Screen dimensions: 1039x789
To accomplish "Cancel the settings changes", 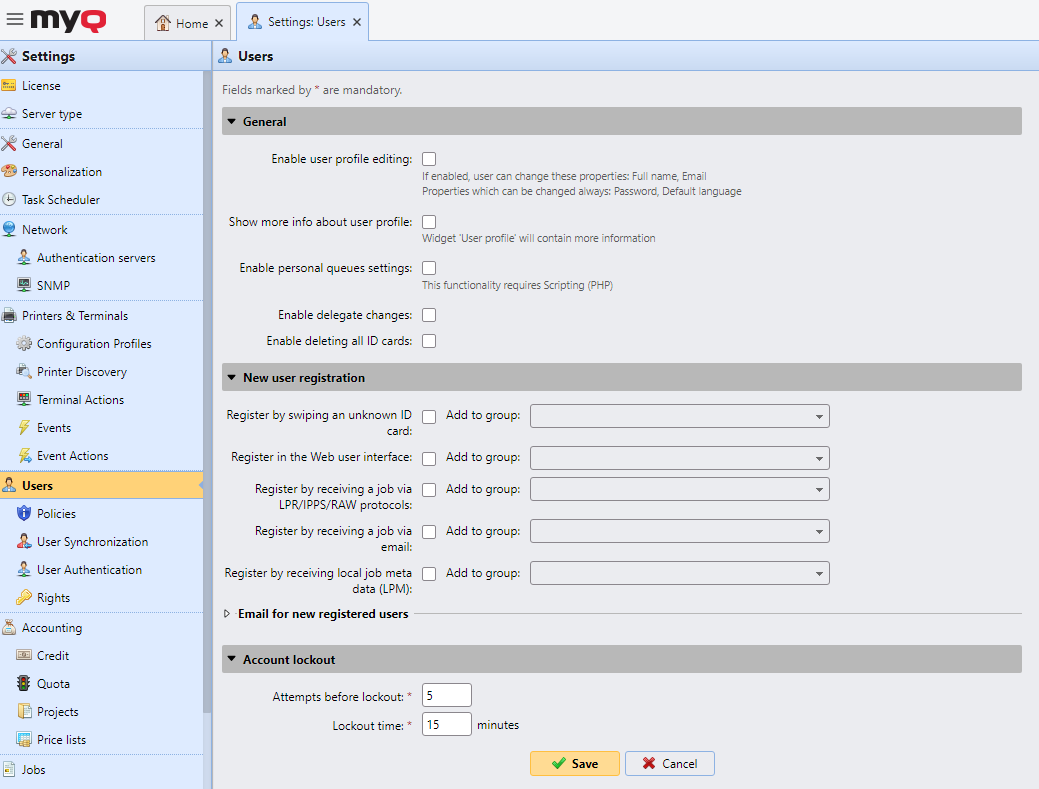I will (669, 764).
